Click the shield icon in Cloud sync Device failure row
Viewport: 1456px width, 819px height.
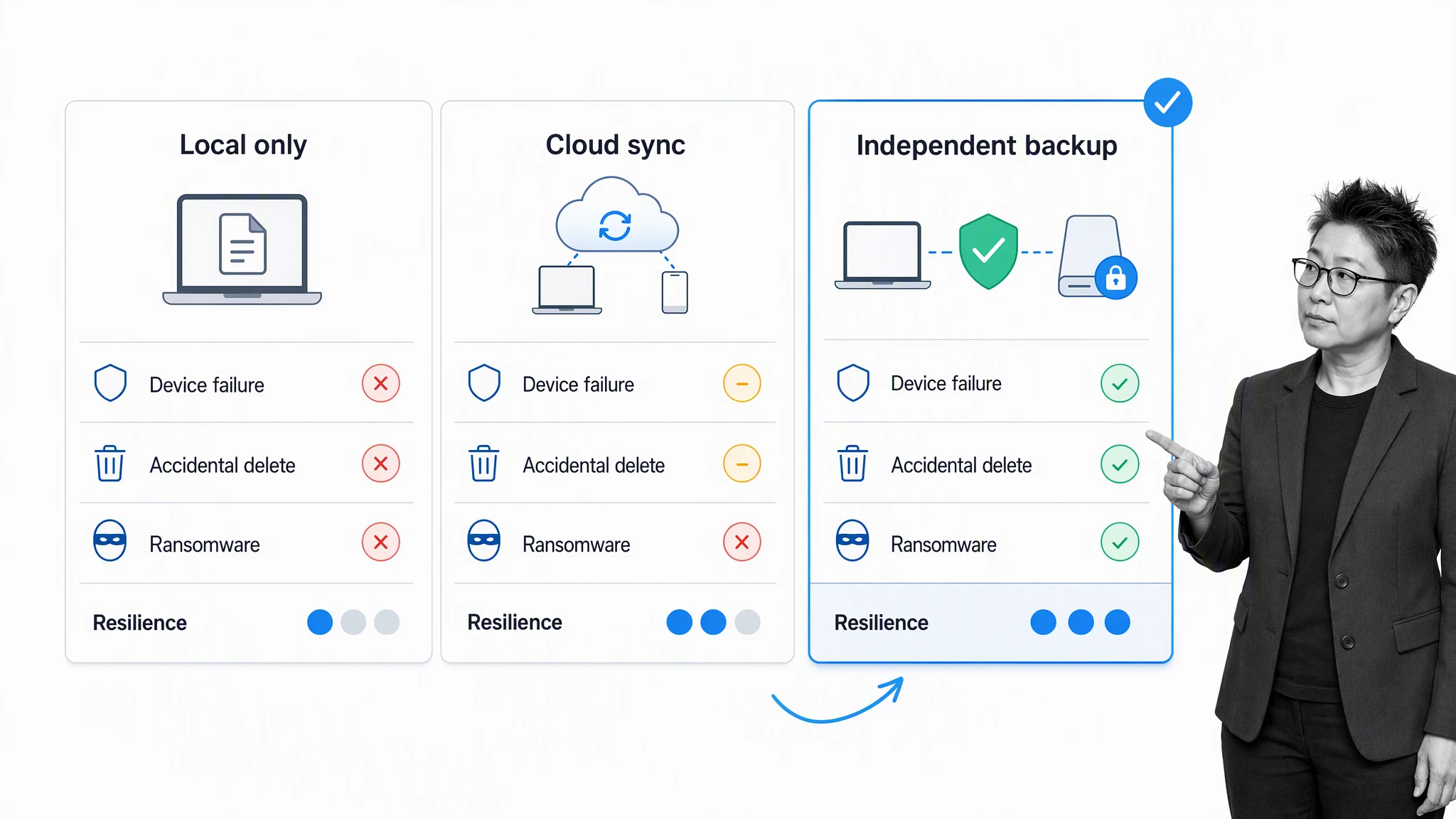[484, 383]
